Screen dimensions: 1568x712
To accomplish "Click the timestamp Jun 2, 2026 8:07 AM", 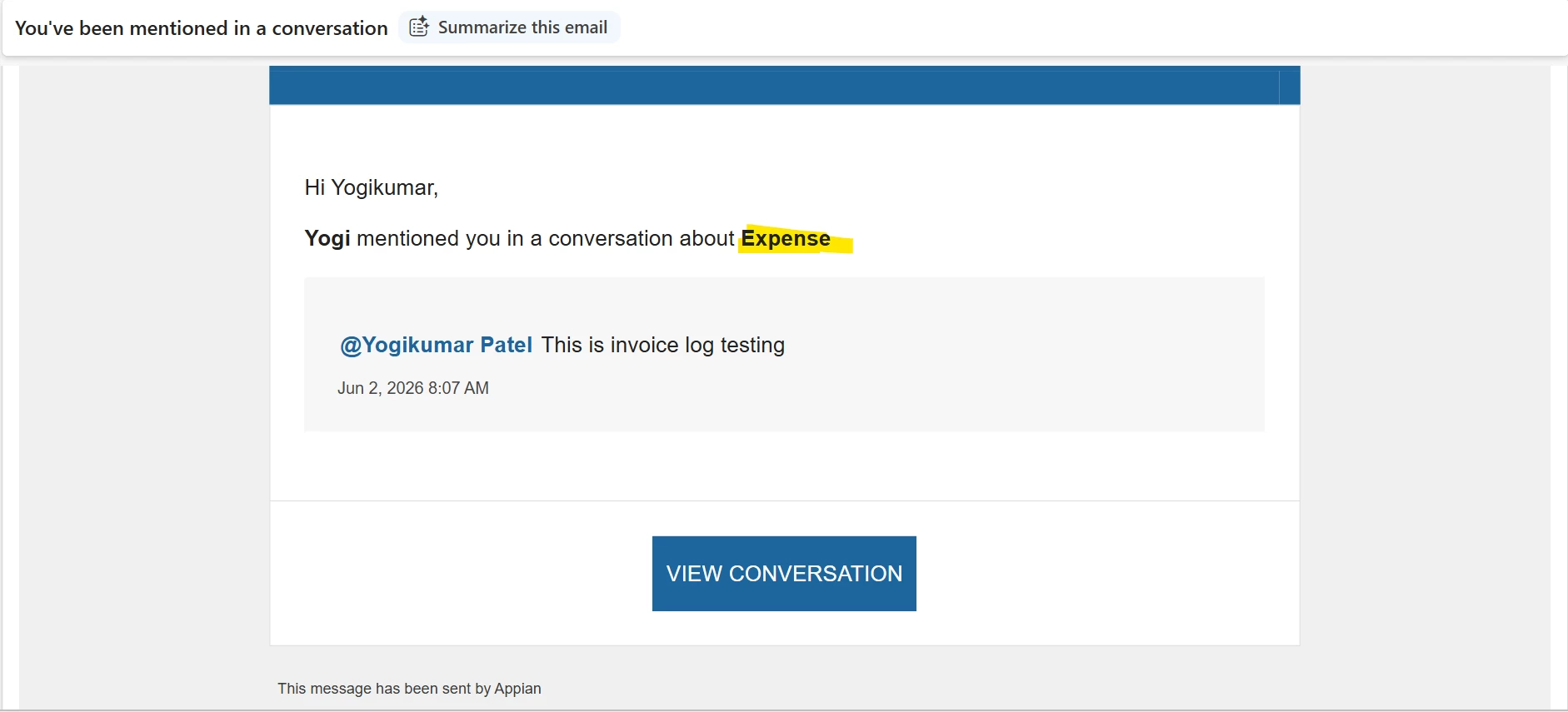I will pyautogui.click(x=413, y=388).
